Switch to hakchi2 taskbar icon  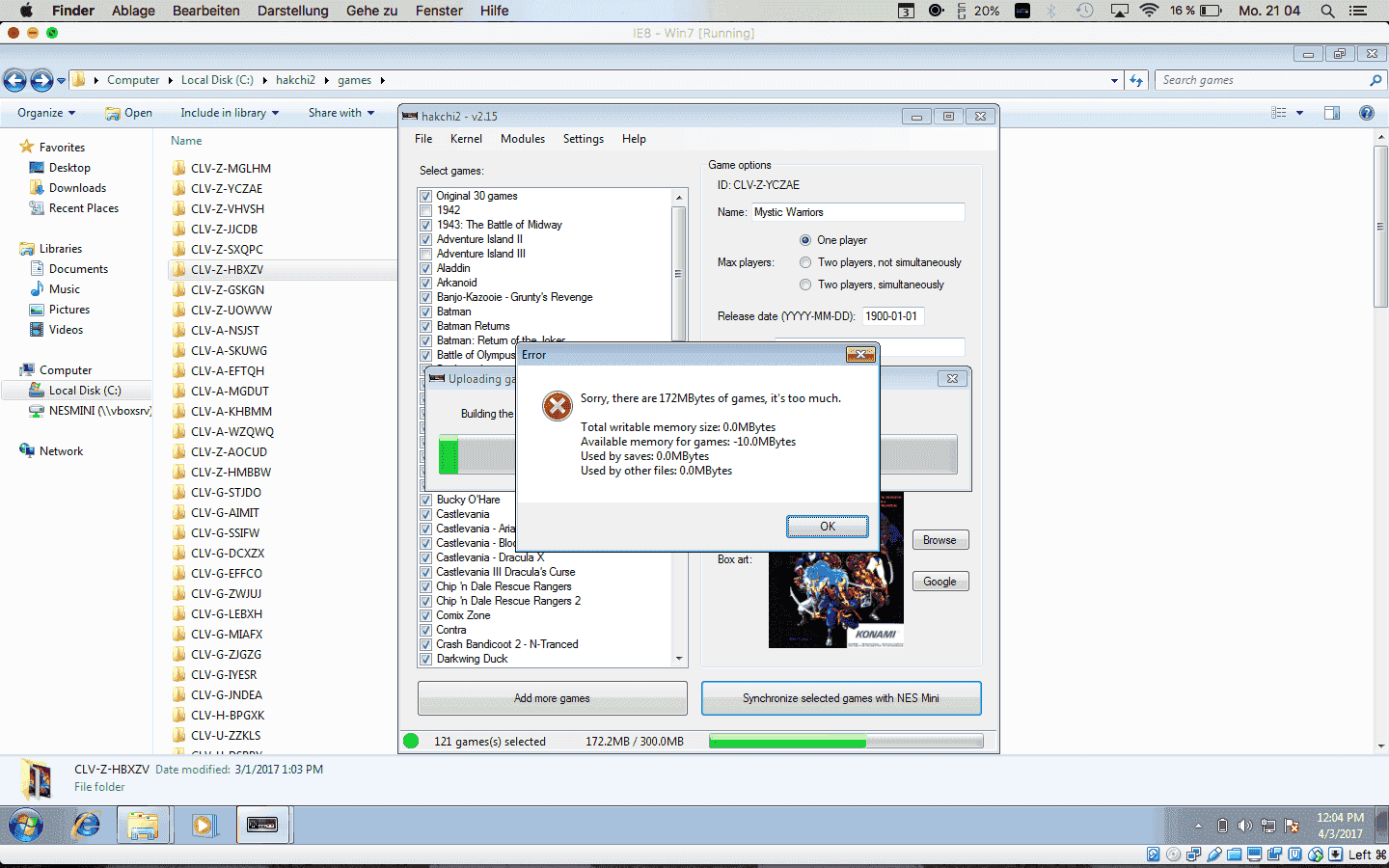coord(262,826)
